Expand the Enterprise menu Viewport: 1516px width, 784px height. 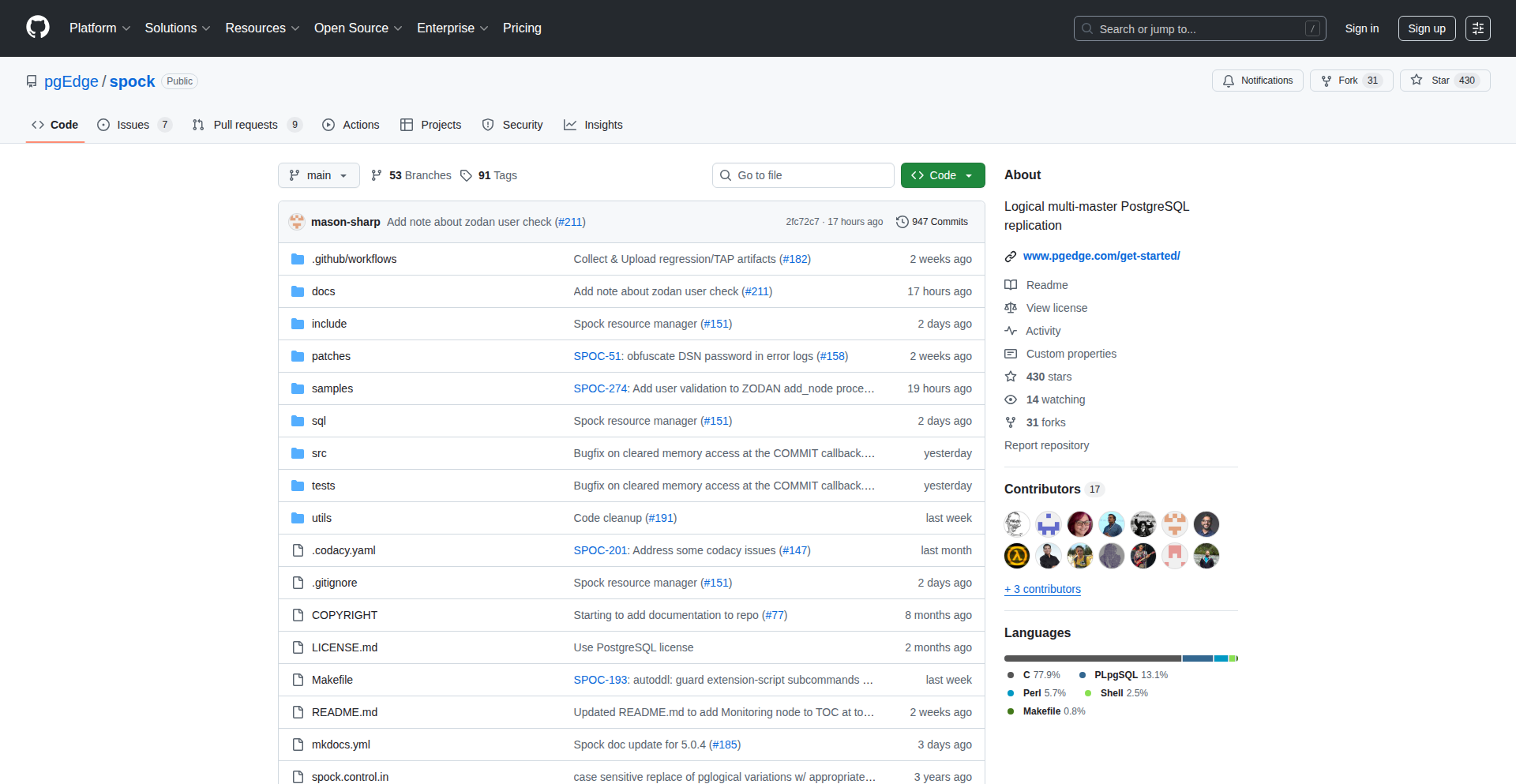[x=452, y=28]
